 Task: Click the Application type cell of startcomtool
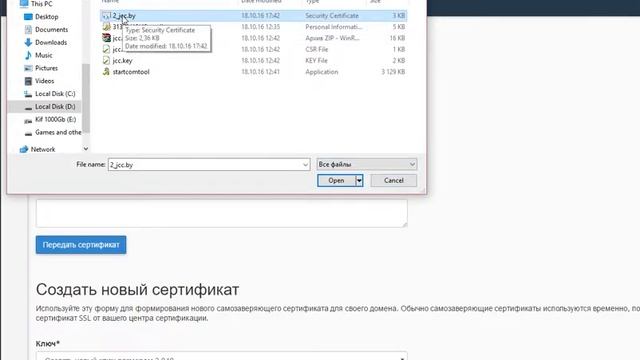pyautogui.click(x=322, y=72)
